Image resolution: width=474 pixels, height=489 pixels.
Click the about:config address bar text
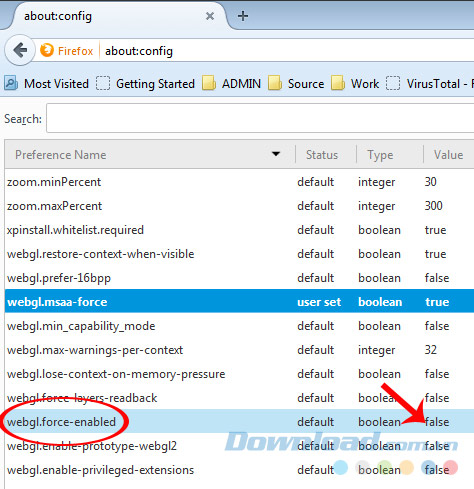pos(139,51)
